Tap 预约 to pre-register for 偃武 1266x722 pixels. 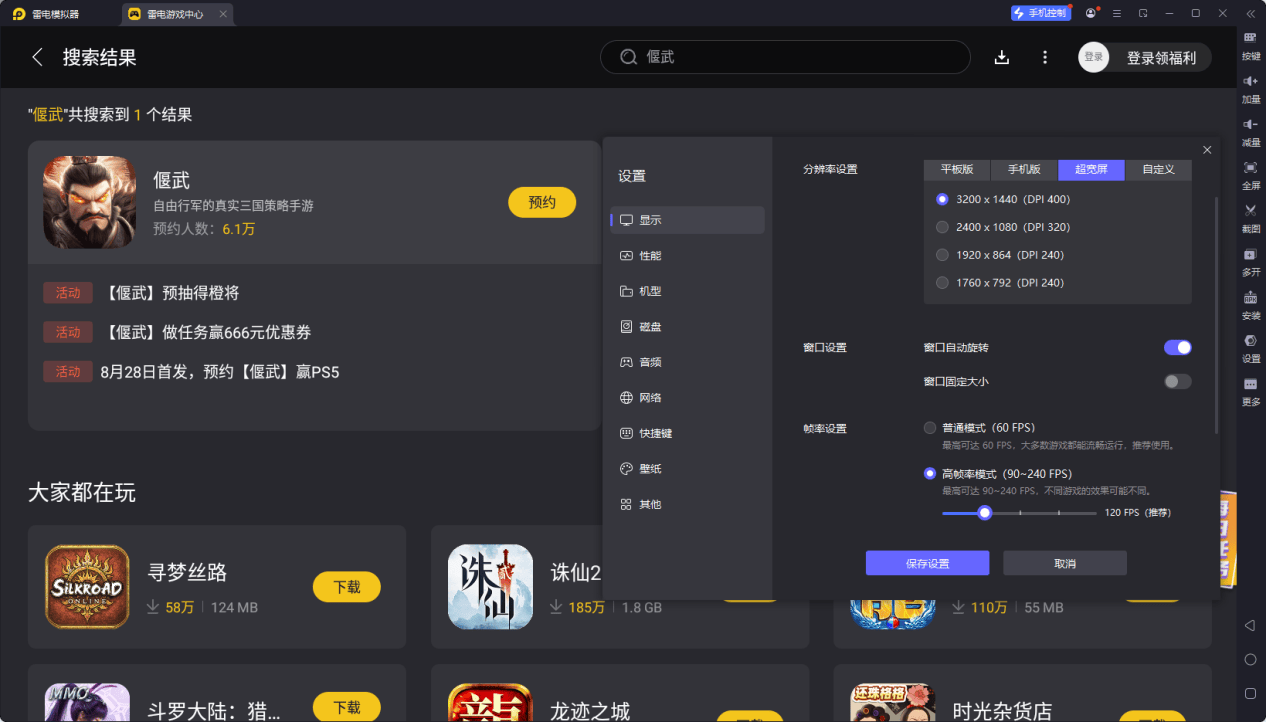coord(541,202)
